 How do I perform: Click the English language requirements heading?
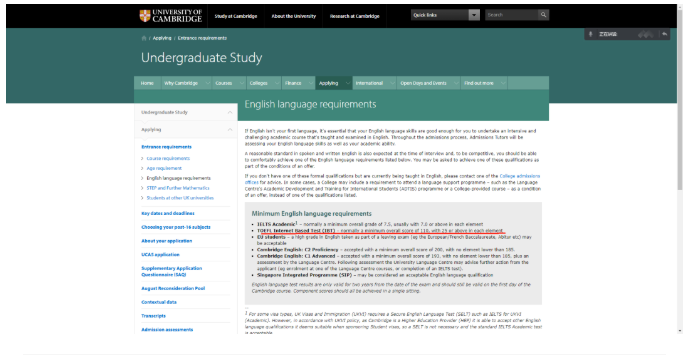[x=310, y=105]
